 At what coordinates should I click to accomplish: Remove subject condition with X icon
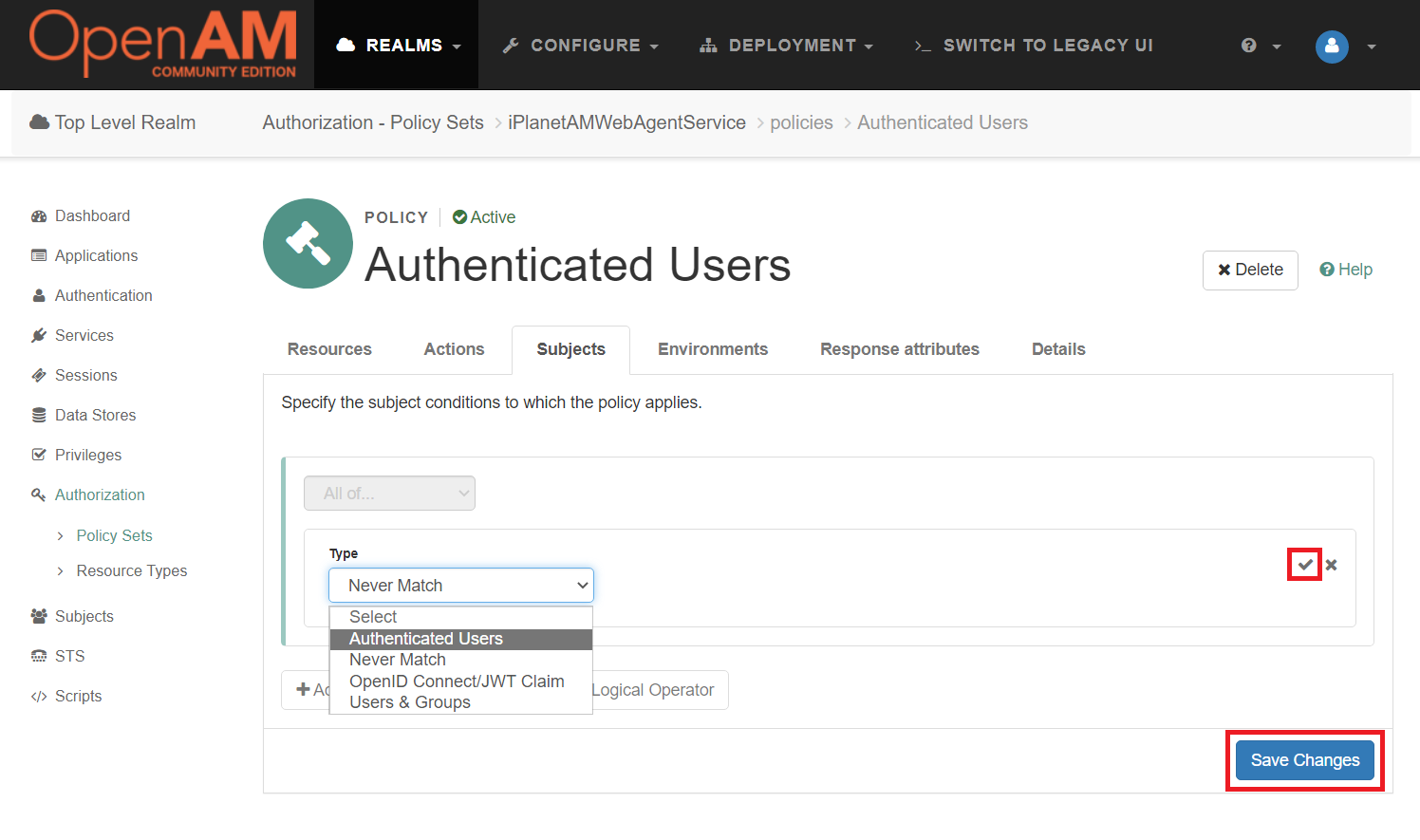[1332, 565]
